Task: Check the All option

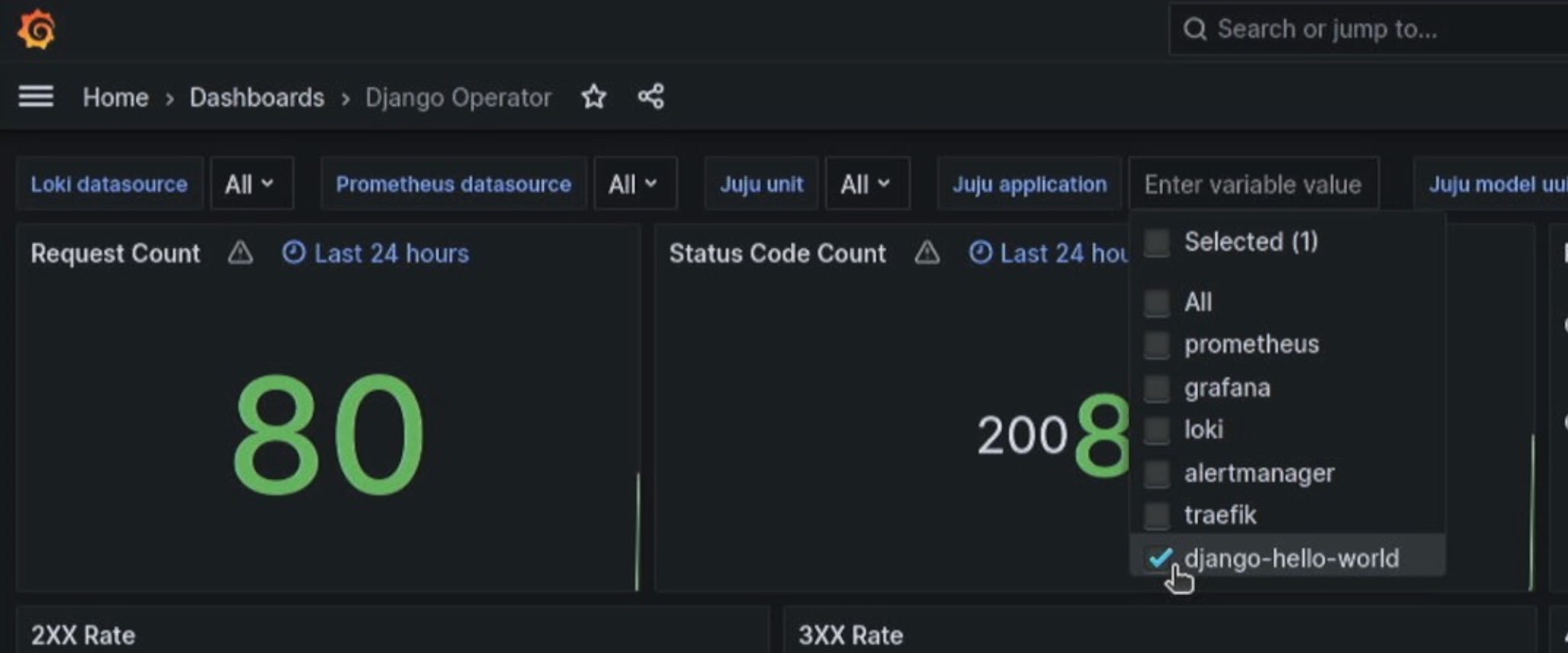Action: tap(1157, 303)
